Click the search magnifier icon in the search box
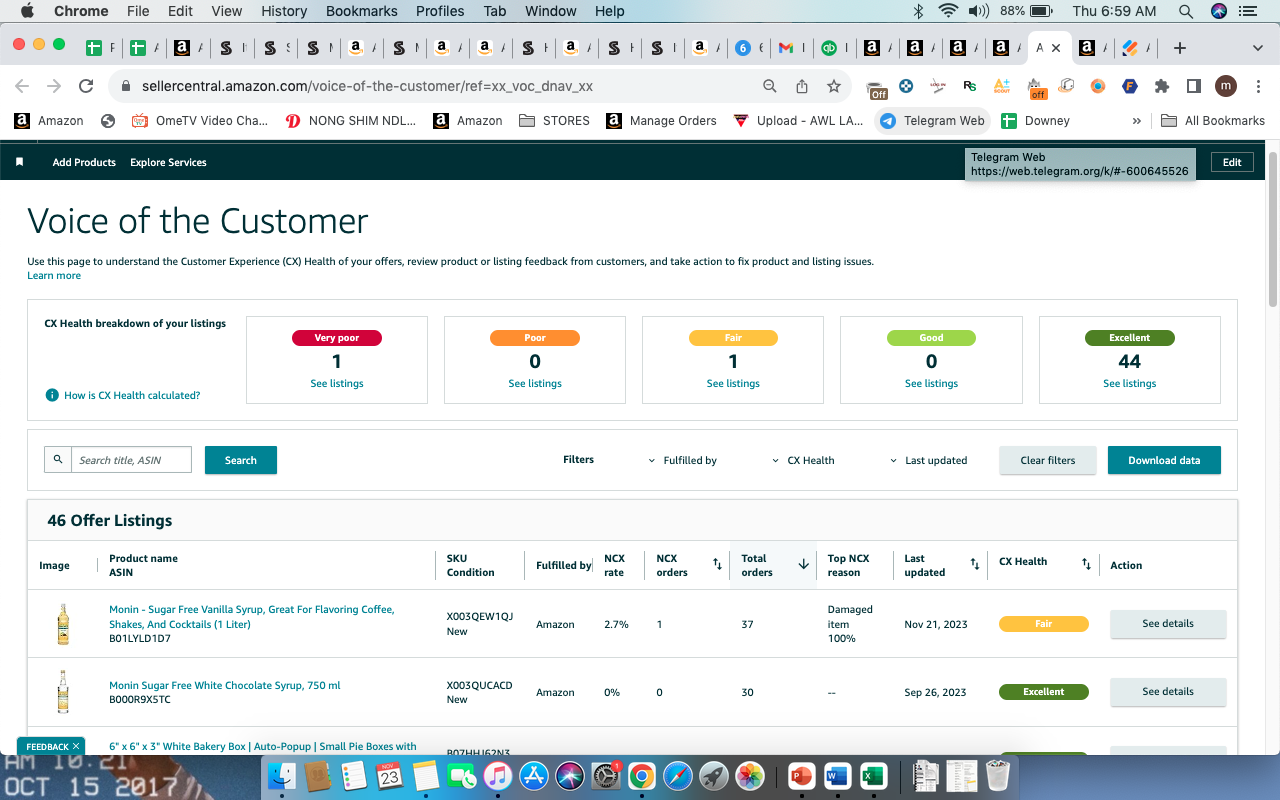The image size is (1280, 800). coord(58,459)
